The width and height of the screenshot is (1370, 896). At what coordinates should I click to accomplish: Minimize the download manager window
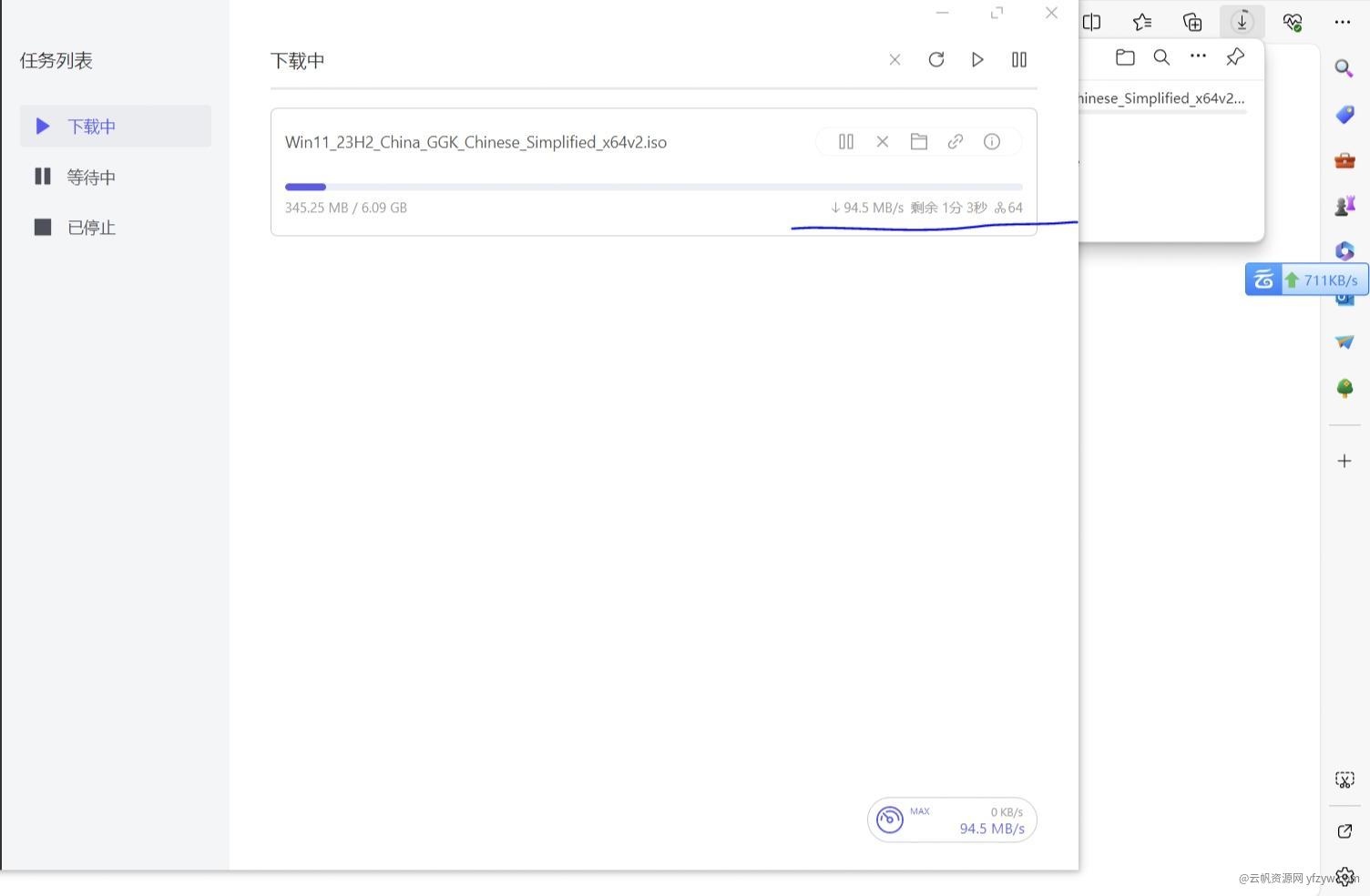coord(942,13)
